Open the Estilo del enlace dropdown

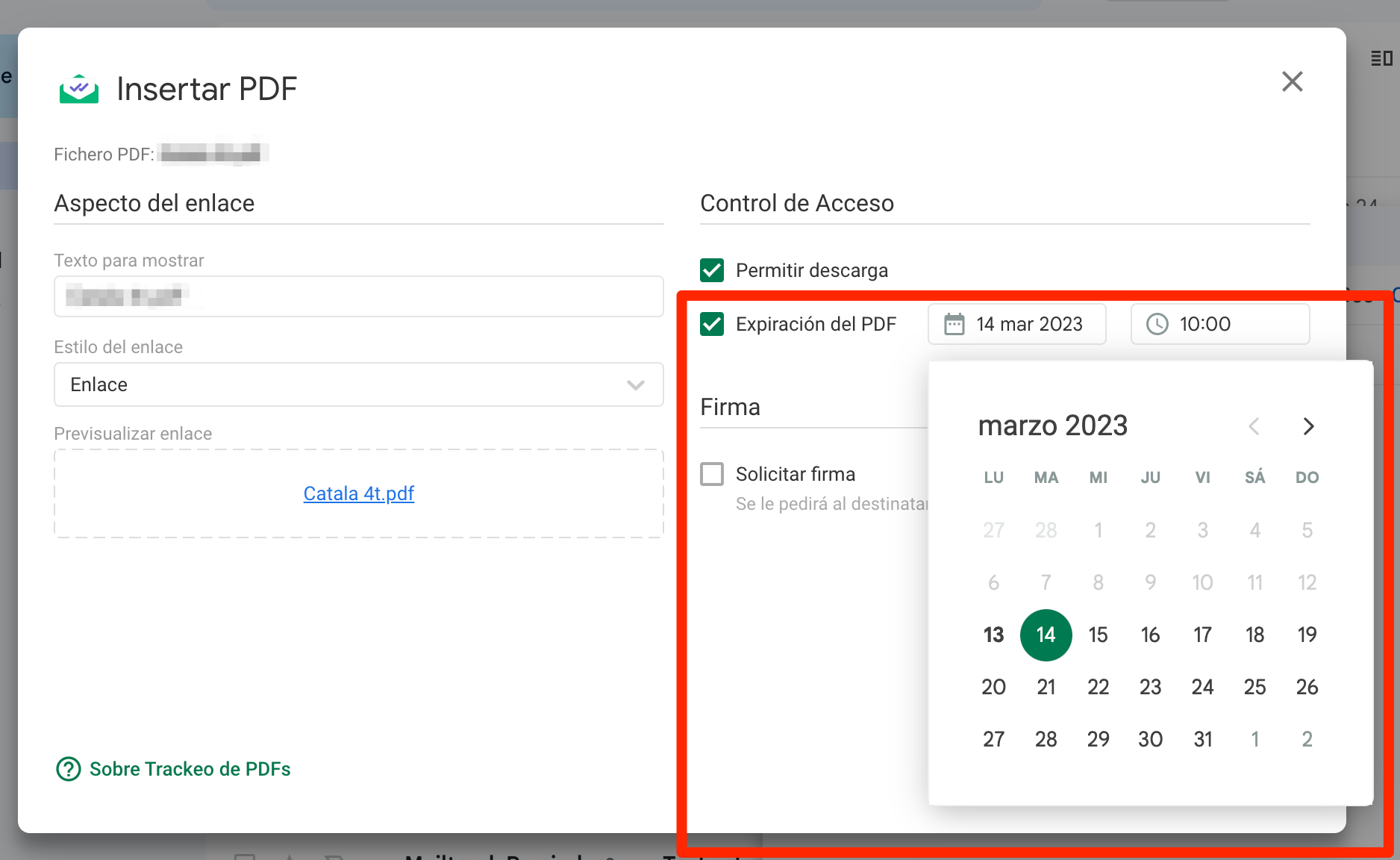[358, 384]
